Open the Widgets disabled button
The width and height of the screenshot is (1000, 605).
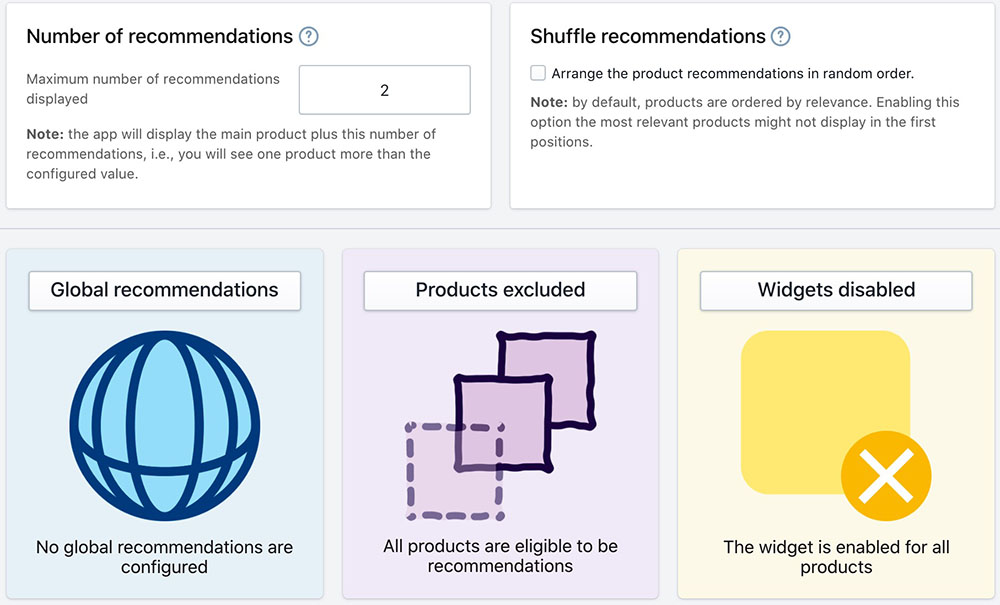click(836, 291)
